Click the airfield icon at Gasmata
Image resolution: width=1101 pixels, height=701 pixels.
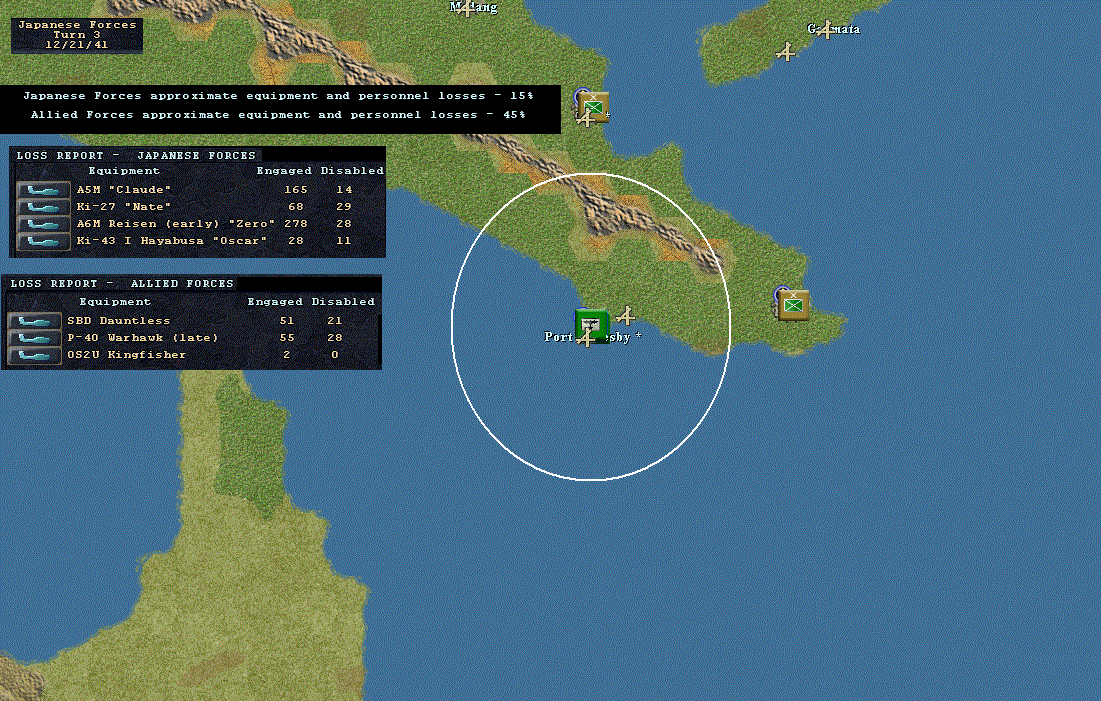pyautogui.click(x=827, y=30)
